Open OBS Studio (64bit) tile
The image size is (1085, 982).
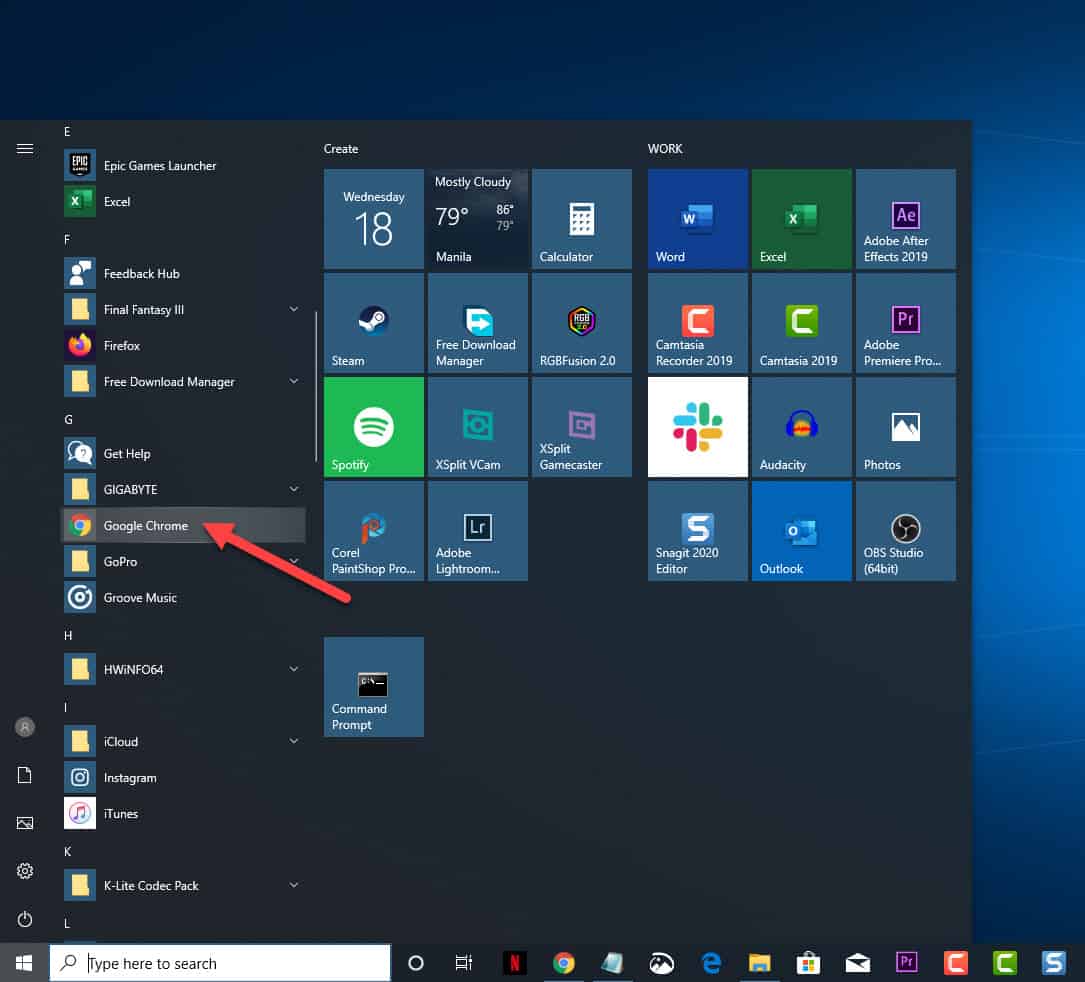pyautogui.click(x=906, y=531)
